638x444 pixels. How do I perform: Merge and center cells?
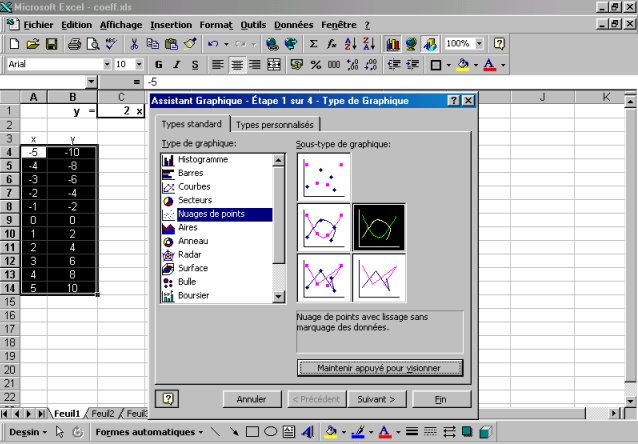(x=274, y=65)
